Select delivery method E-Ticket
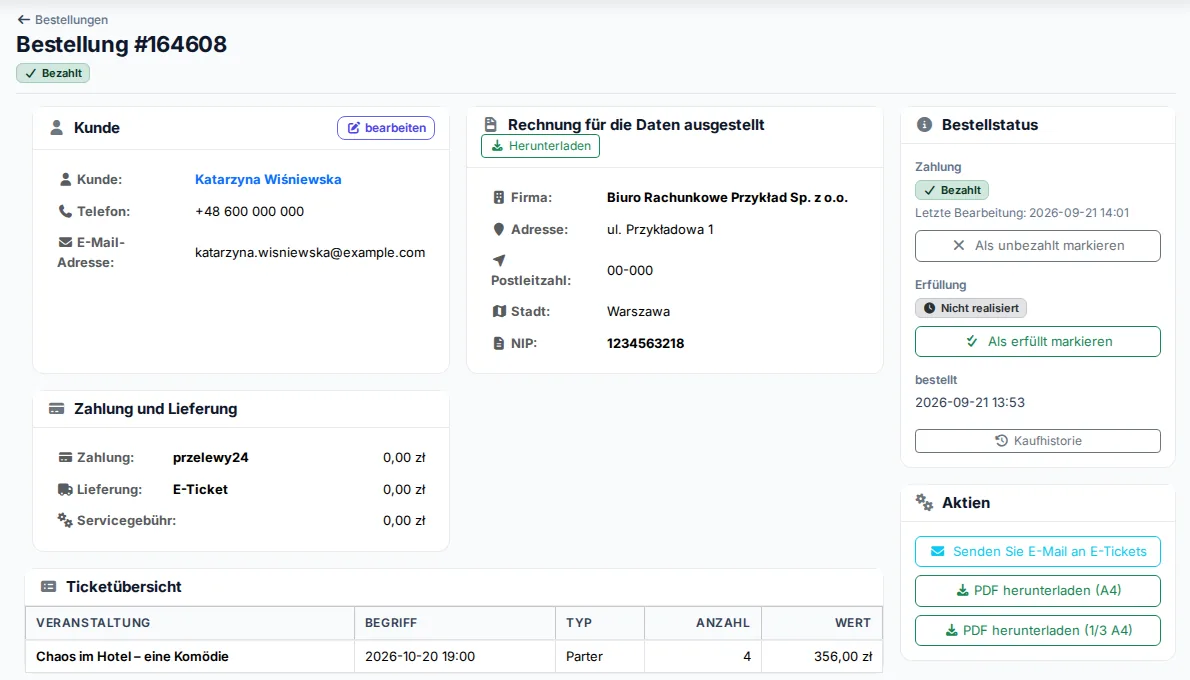The height and width of the screenshot is (680, 1190). point(200,490)
